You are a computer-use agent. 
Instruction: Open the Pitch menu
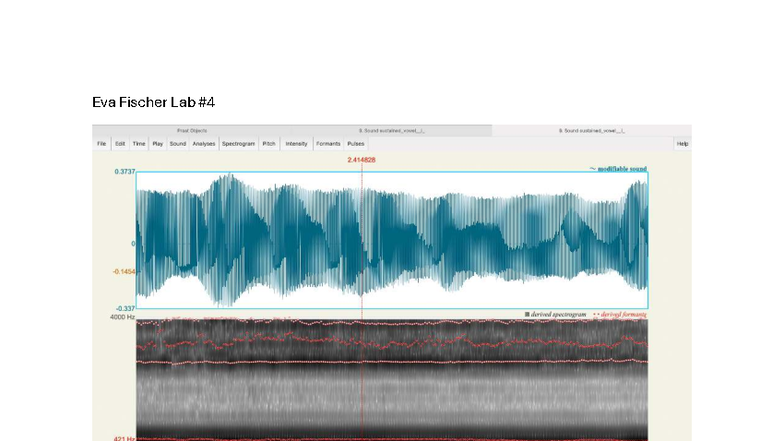269,144
